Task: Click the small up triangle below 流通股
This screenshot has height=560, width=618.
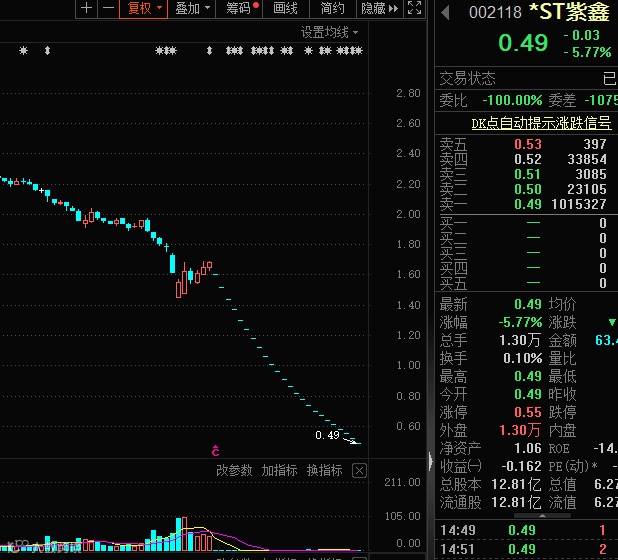Action: pyautogui.click(x=543, y=515)
